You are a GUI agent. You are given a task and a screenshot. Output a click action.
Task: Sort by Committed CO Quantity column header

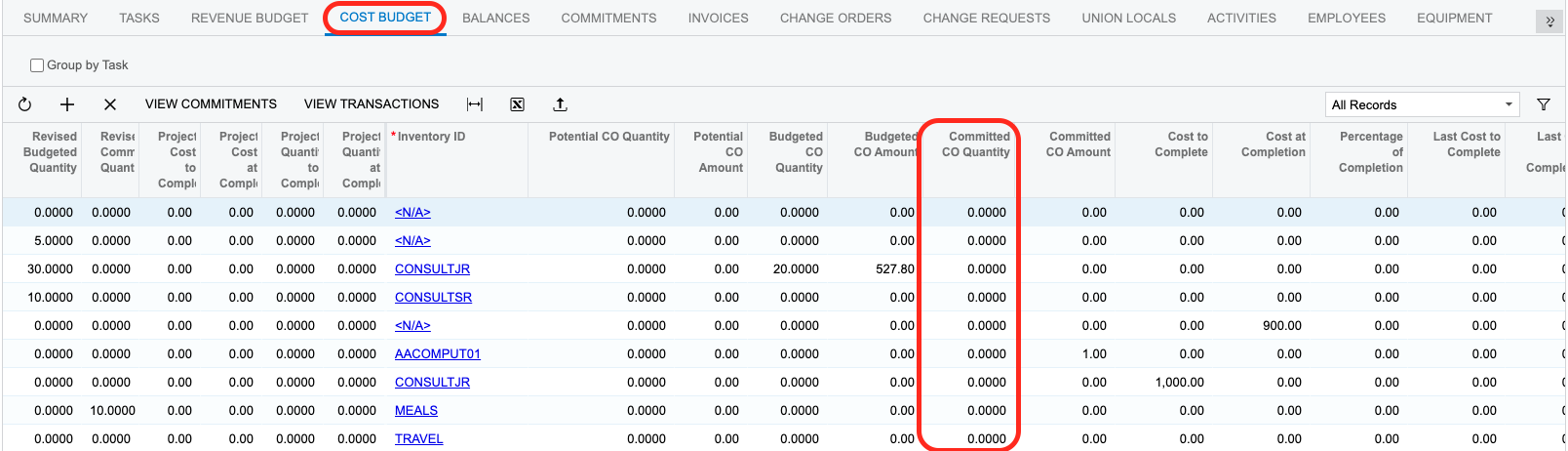(x=975, y=144)
